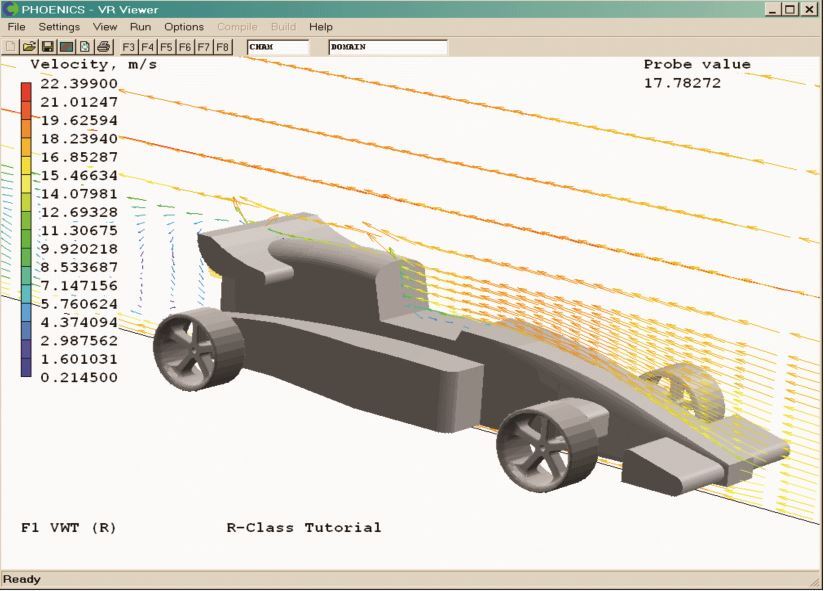Click the DOMAIN input field
Screen dimensions: 824x591
click(388, 47)
